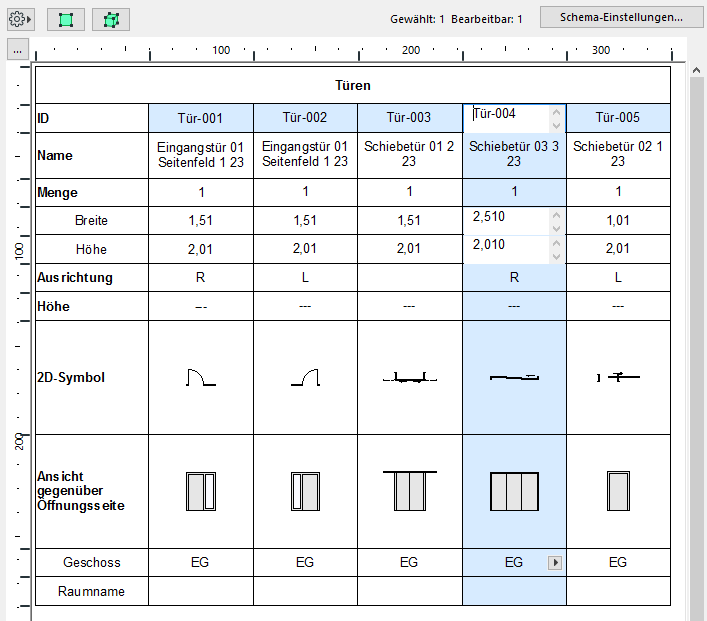This screenshot has height=621, width=707.
Task: Select the Tür-001 ID cell
Action: [x=201, y=118]
